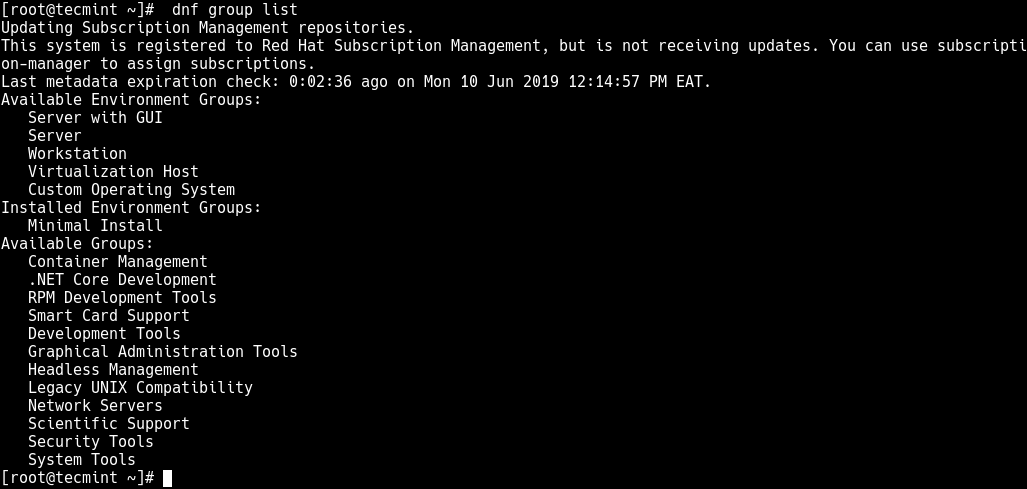Click the "Legacy UNIX Compatibility" group
This screenshot has width=1027, height=489.
click(140, 388)
